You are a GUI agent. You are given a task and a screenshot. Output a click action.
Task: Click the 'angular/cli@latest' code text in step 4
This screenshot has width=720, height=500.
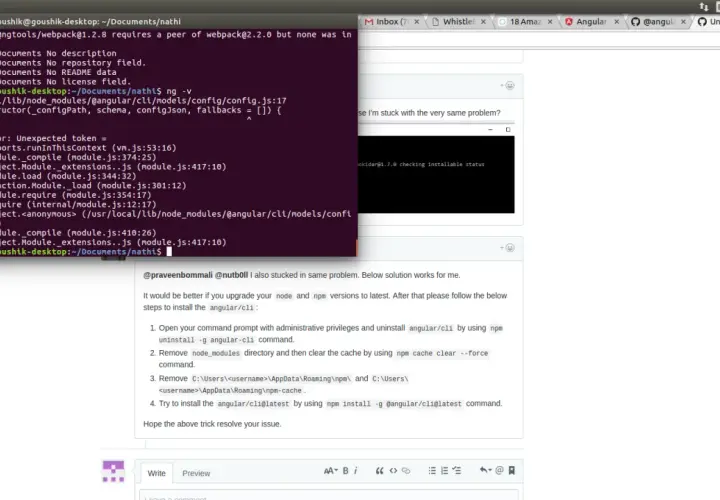point(253,404)
